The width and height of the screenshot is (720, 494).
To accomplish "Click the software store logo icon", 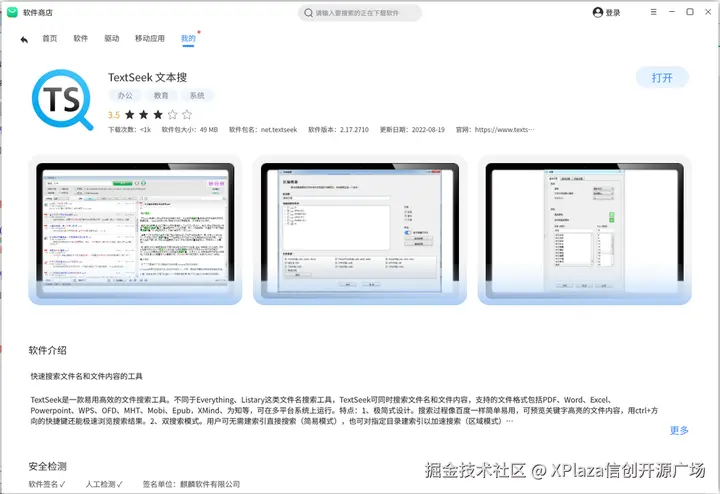I will coord(12,12).
